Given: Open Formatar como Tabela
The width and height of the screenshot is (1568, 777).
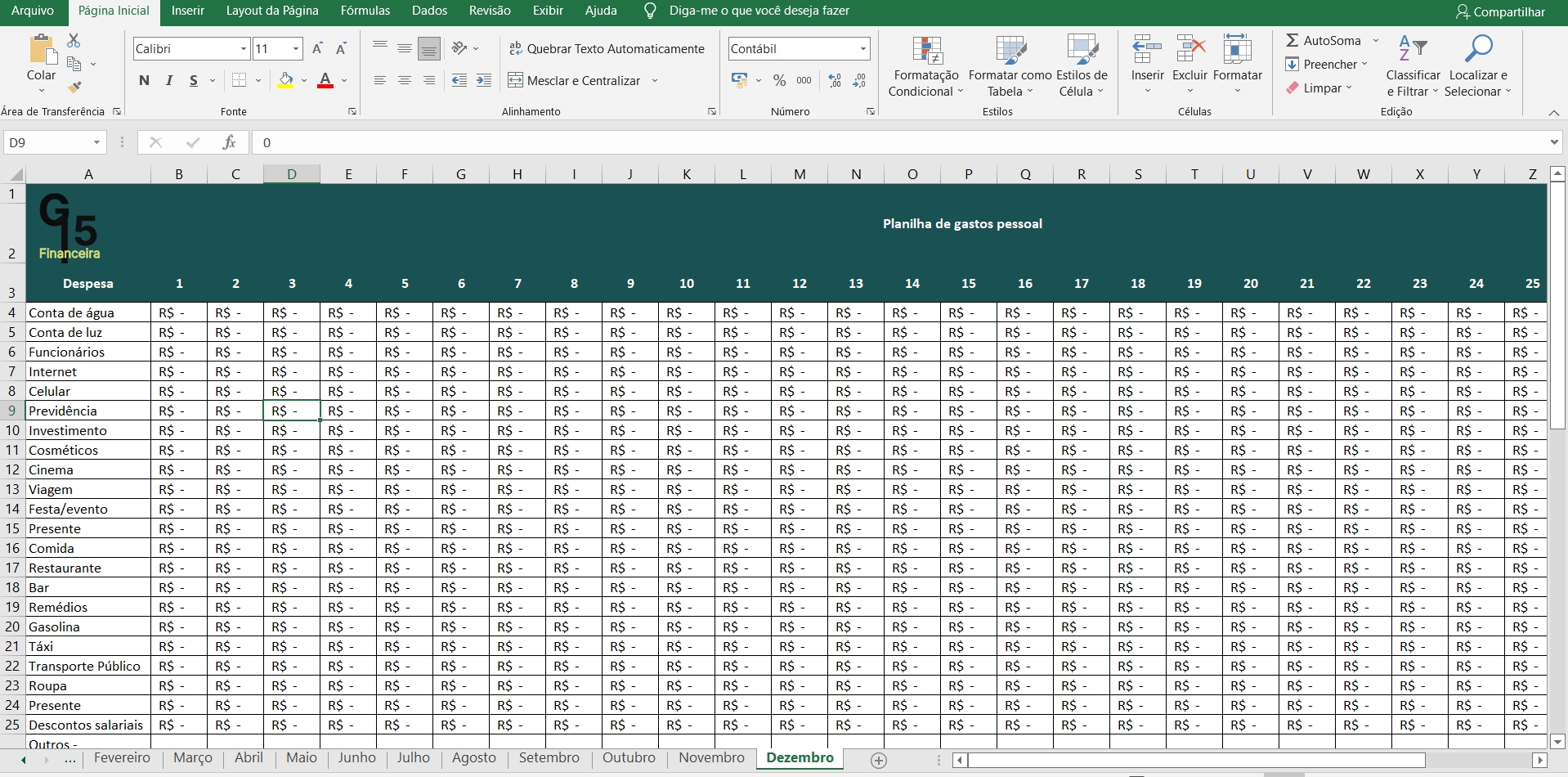Looking at the screenshot, I should pos(1010,66).
